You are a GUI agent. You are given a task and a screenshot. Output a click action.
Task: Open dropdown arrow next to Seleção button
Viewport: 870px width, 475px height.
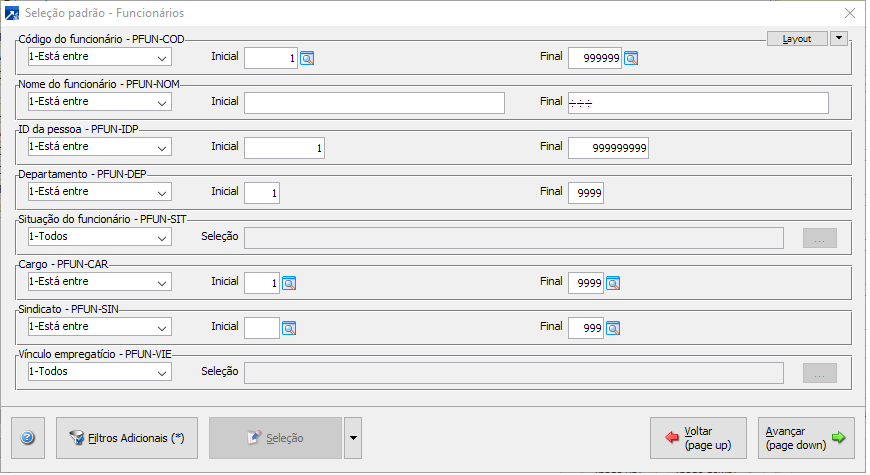tap(353, 438)
